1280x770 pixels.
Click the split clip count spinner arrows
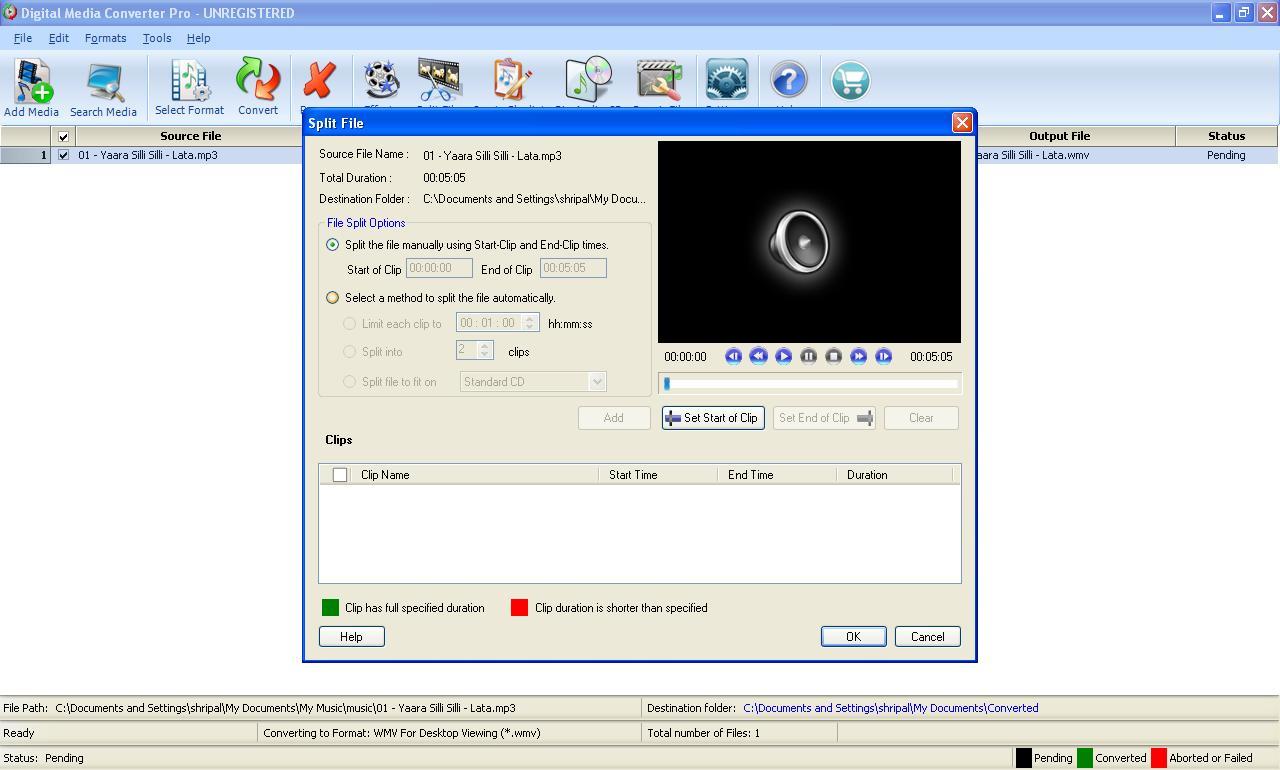click(485, 350)
